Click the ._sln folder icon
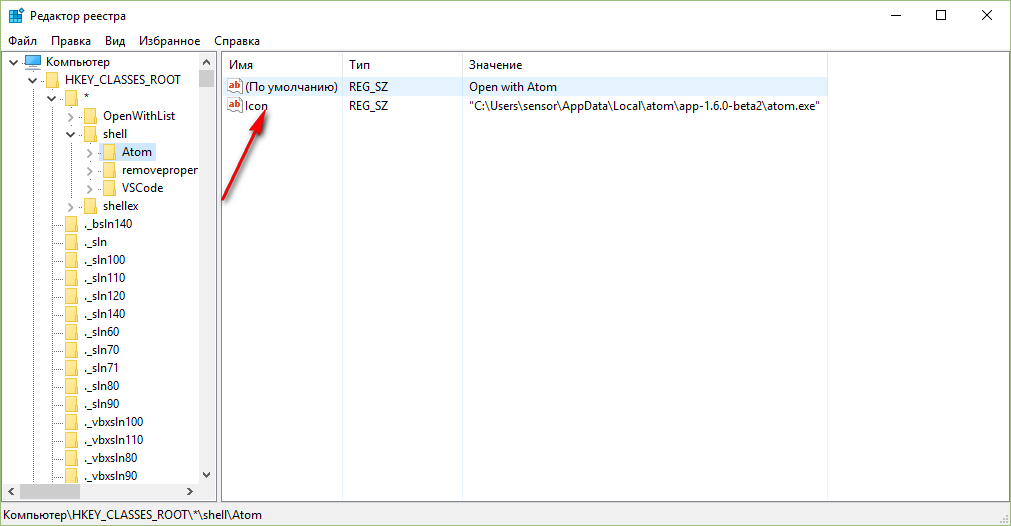 pyautogui.click(x=72, y=242)
